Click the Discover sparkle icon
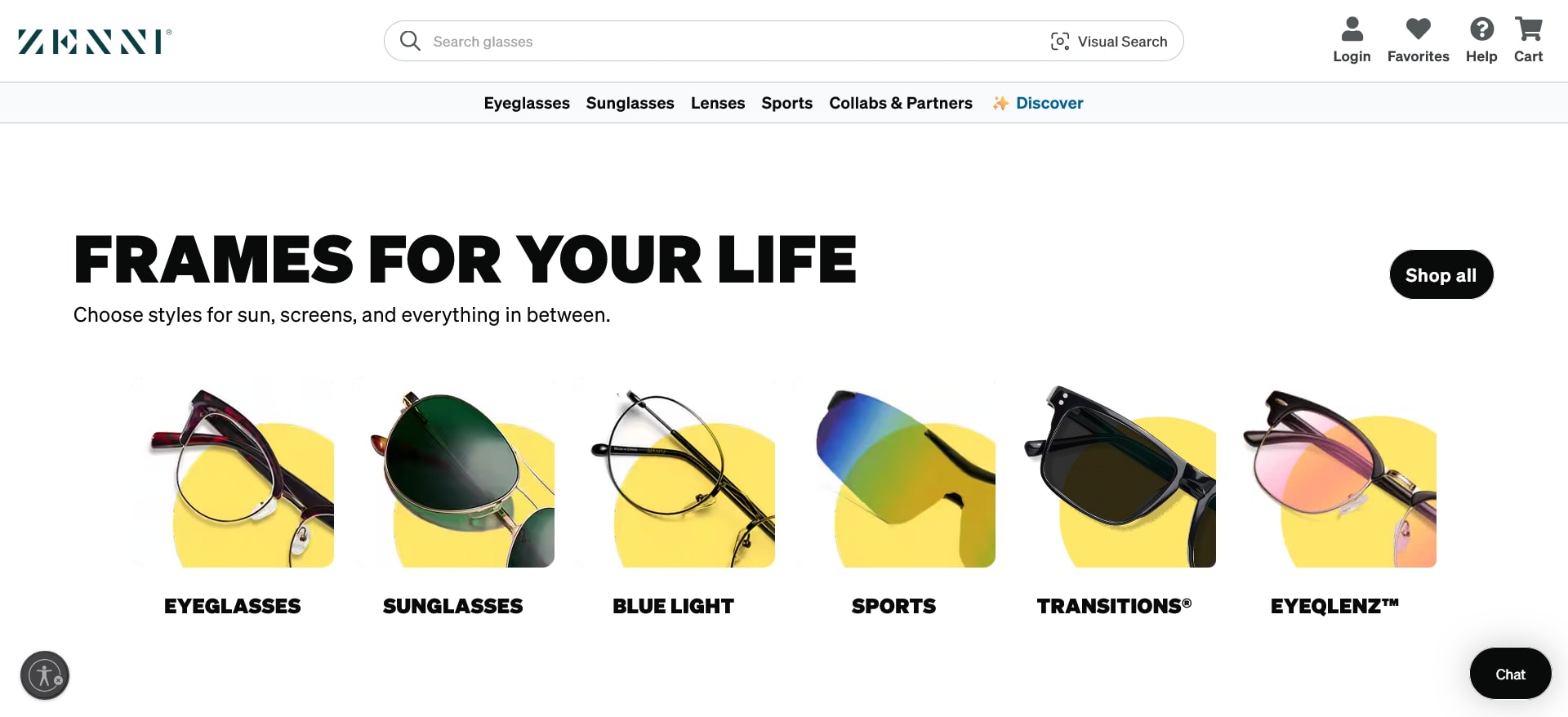1568x717 pixels. (x=1000, y=103)
